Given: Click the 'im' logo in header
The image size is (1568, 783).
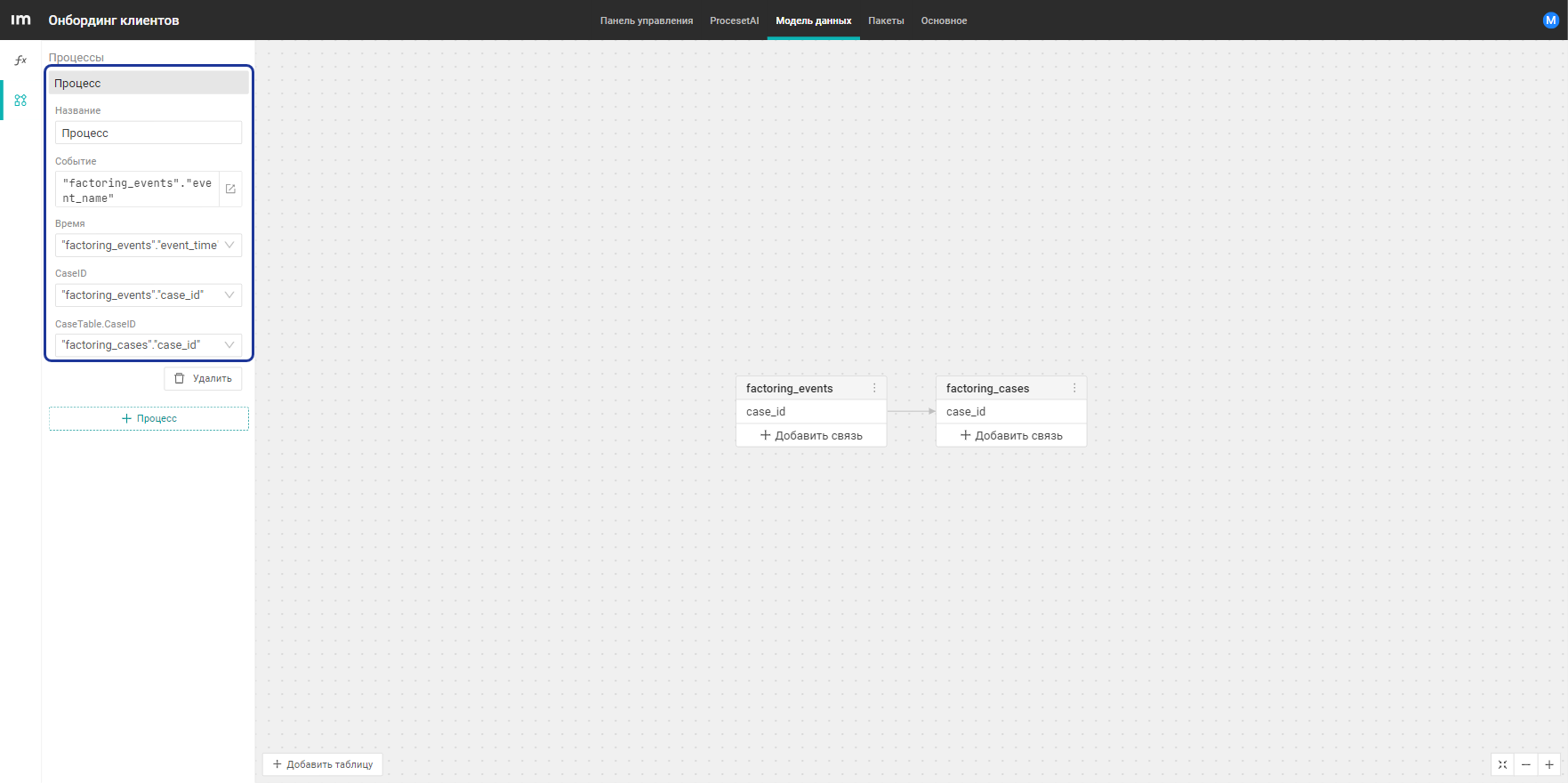Looking at the screenshot, I should coord(20,20).
